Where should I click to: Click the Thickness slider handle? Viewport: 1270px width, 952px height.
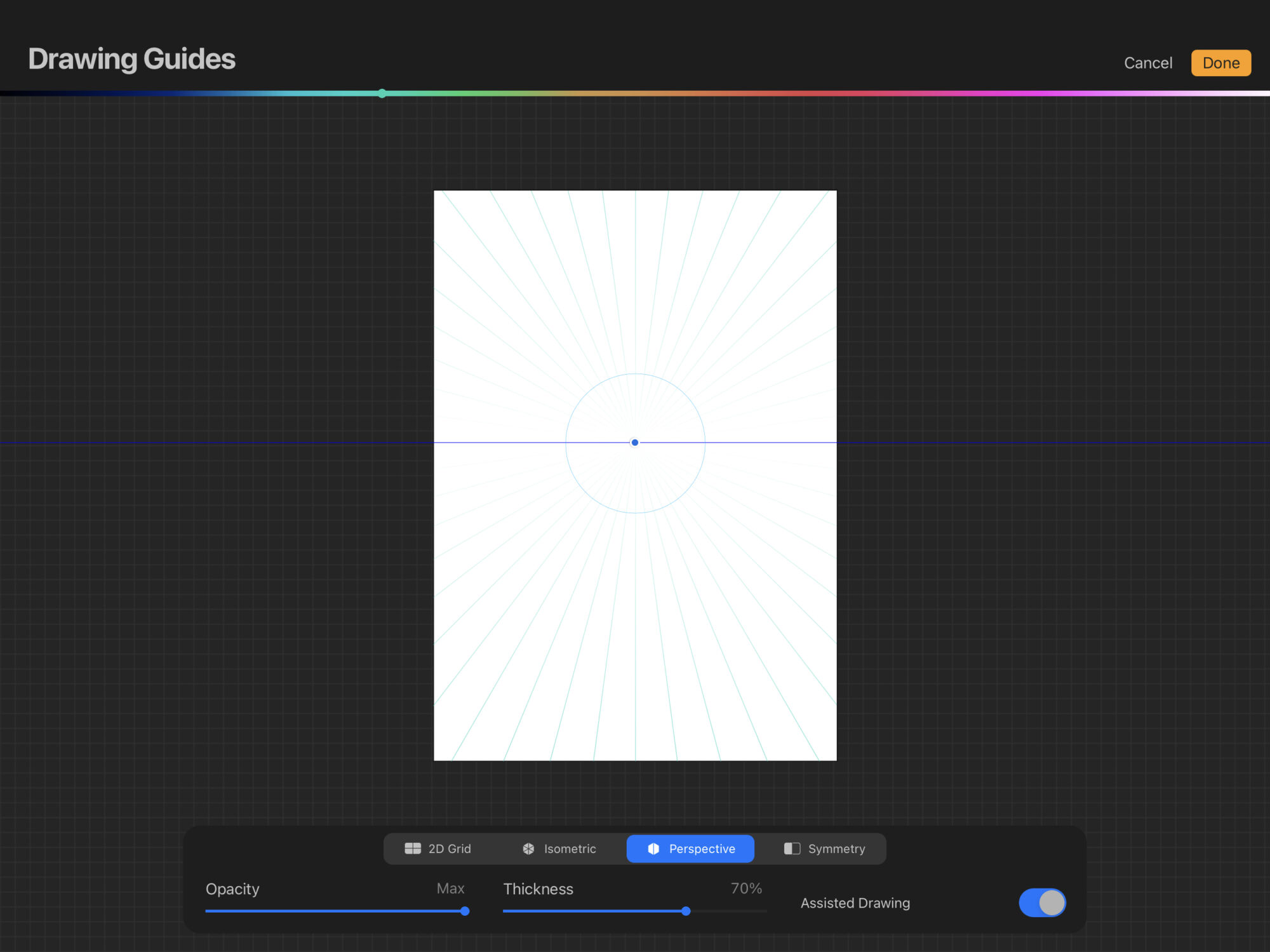(686, 911)
